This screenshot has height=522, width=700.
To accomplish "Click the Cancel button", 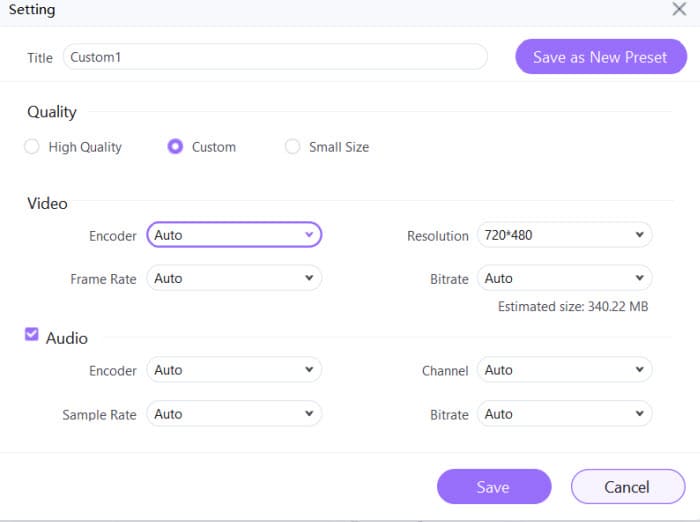I will (628, 487).
